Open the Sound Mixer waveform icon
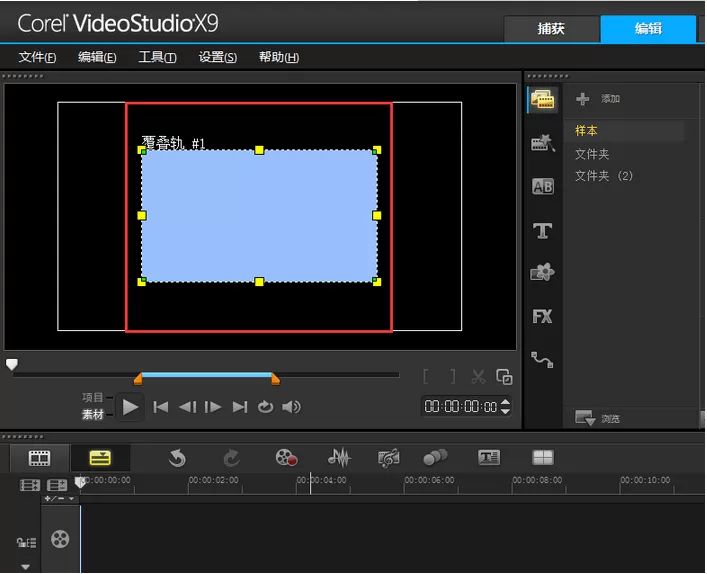Viewport: 707px width, 574px height. tap(339, 458)
